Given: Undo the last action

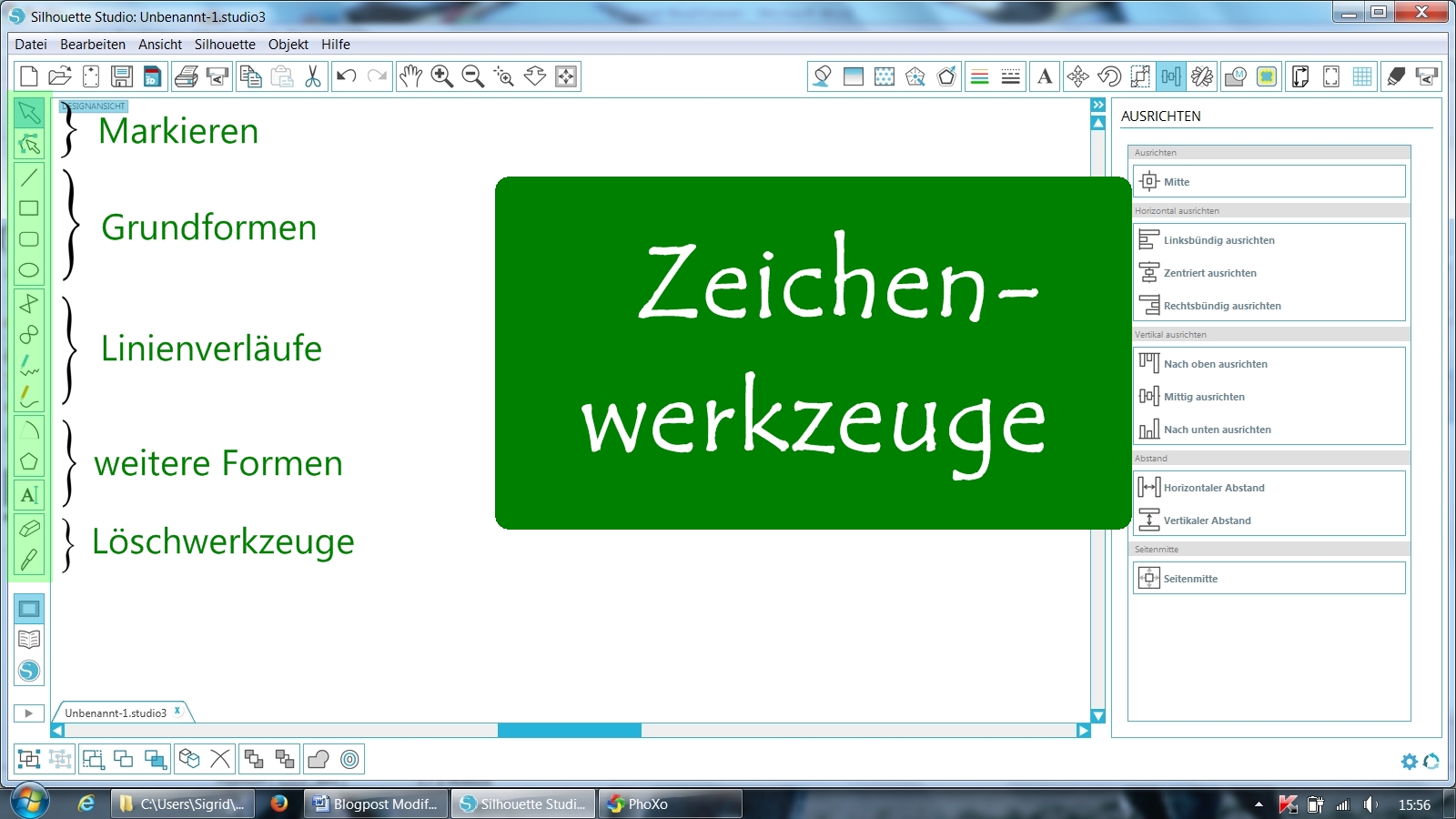Looking at the screenshot, I should (x=346, y=76).
